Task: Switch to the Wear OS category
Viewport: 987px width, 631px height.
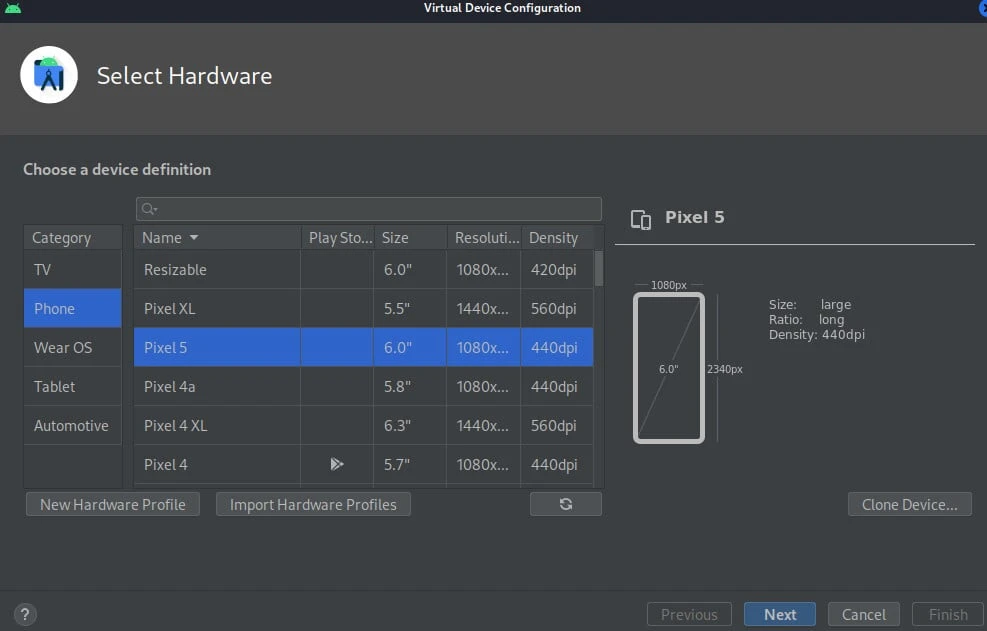Action: coord(62,347)
